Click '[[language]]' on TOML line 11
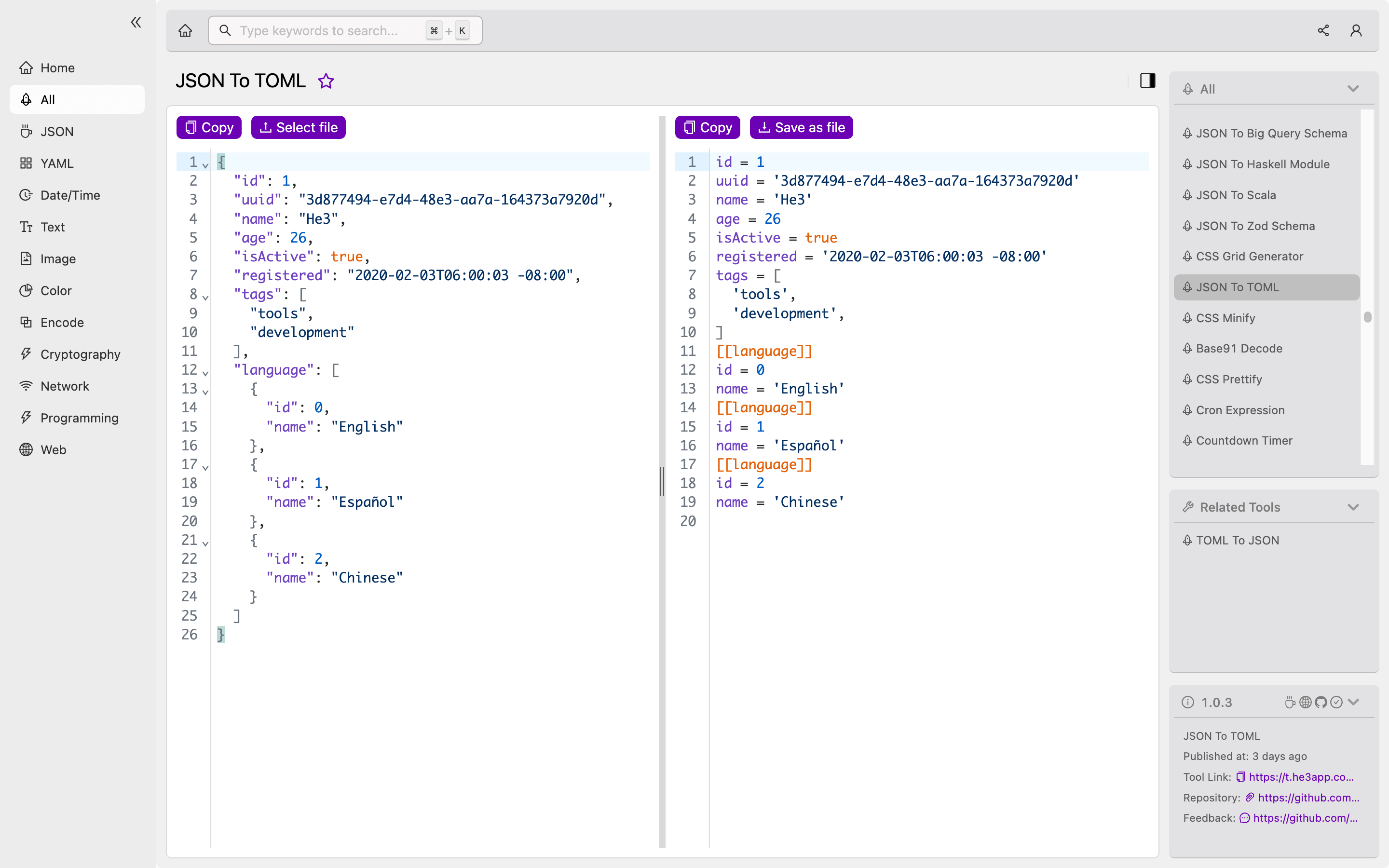This screenshot has width=1389, height=868. 764,352
